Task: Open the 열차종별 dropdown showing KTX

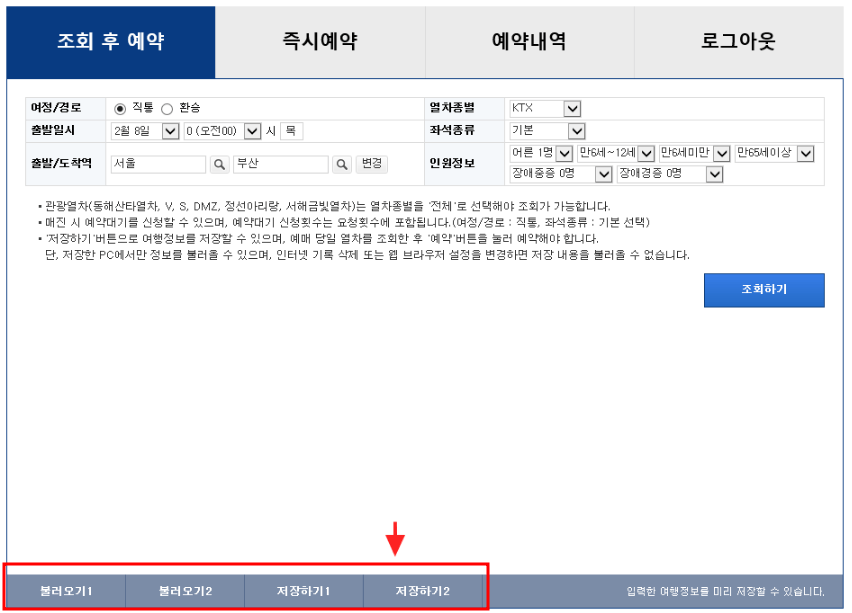Action: (x=571, y=110)
